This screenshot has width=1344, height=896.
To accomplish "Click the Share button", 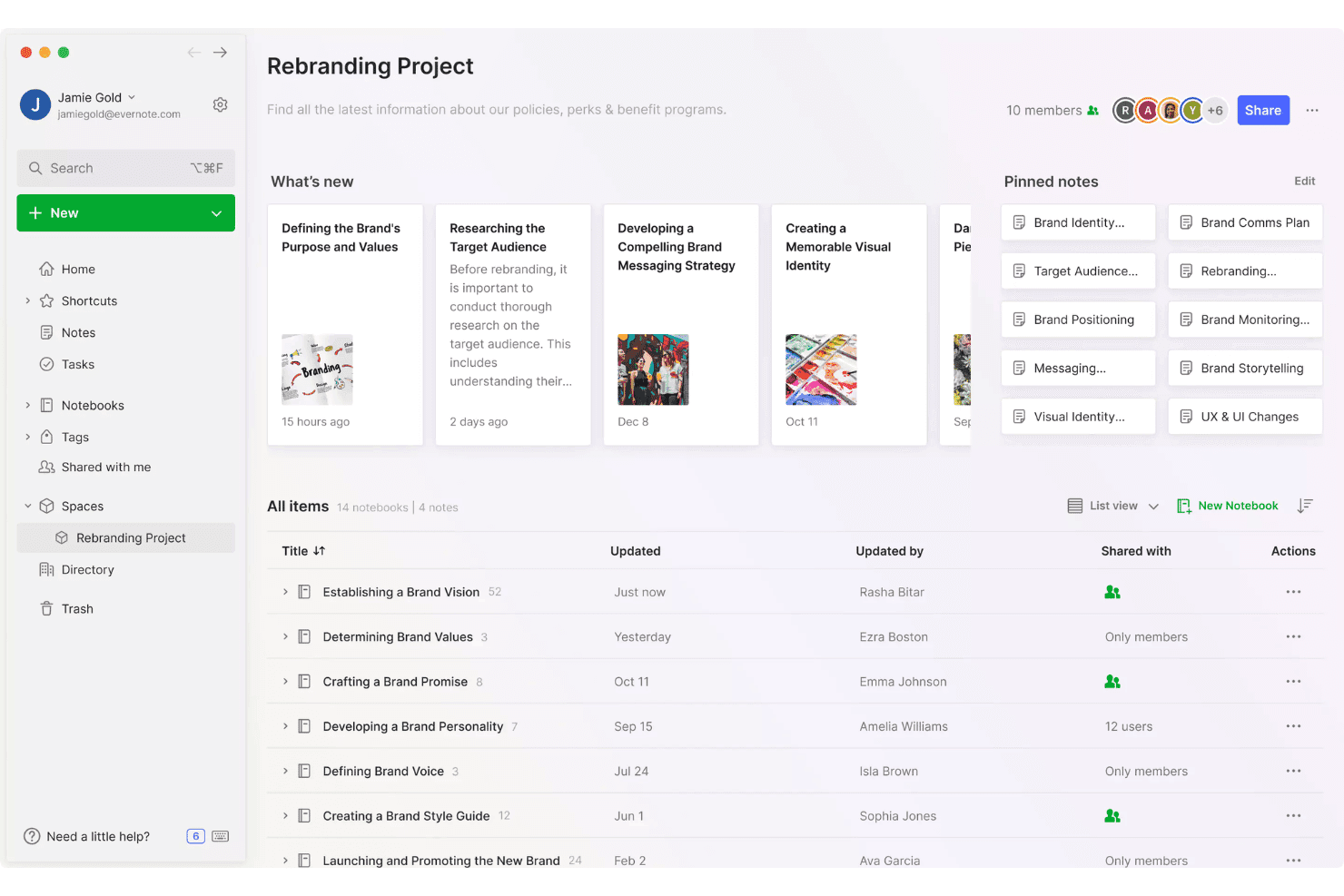I will 1263,111.
